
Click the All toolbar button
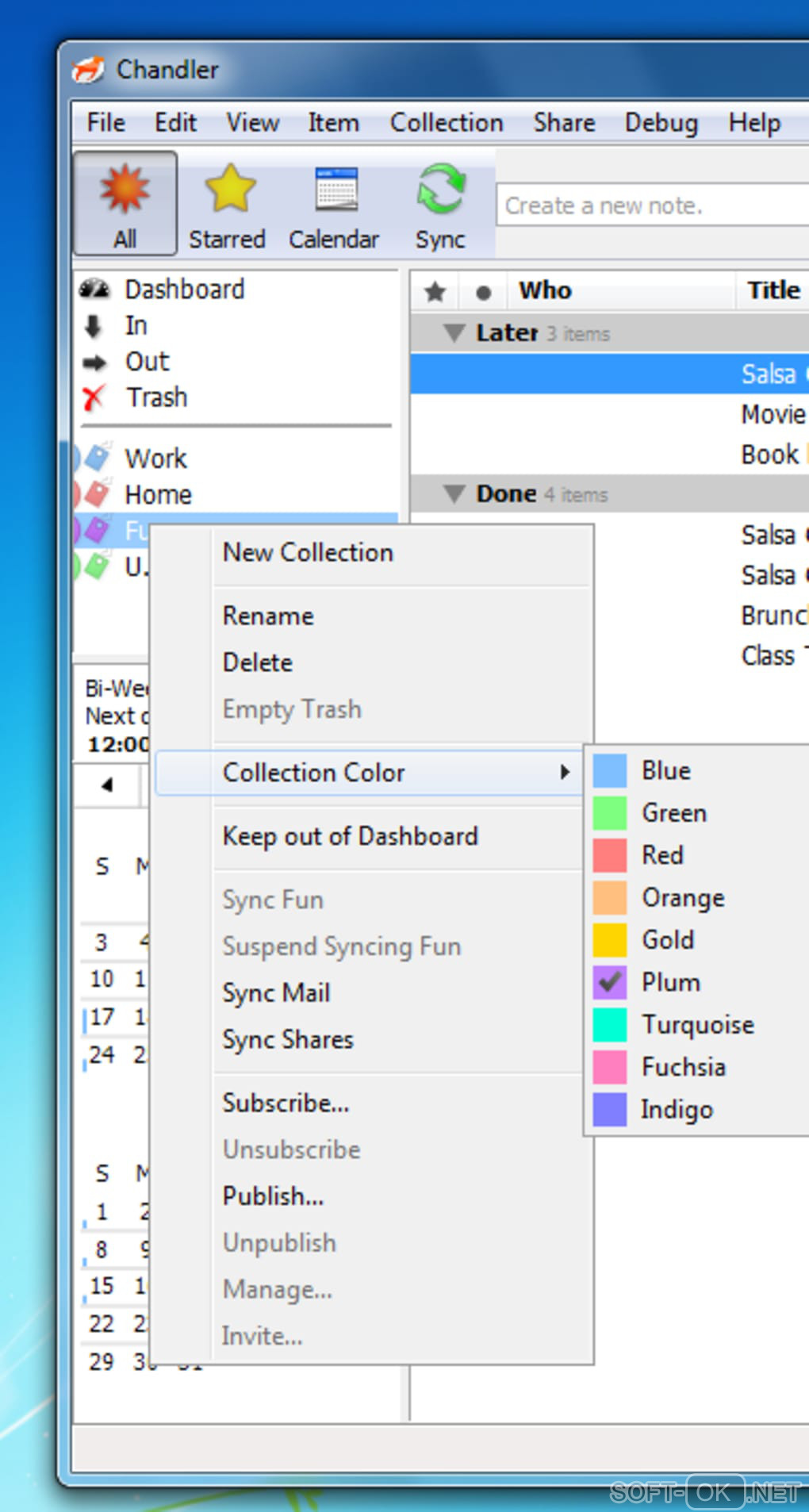pos(125,204)
